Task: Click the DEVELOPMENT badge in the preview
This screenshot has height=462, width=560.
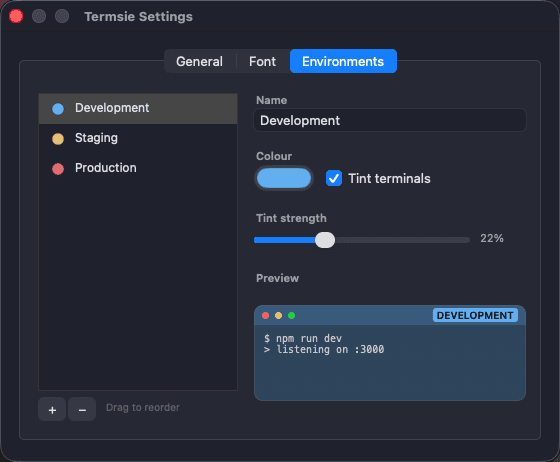Action: pos(475,315)
